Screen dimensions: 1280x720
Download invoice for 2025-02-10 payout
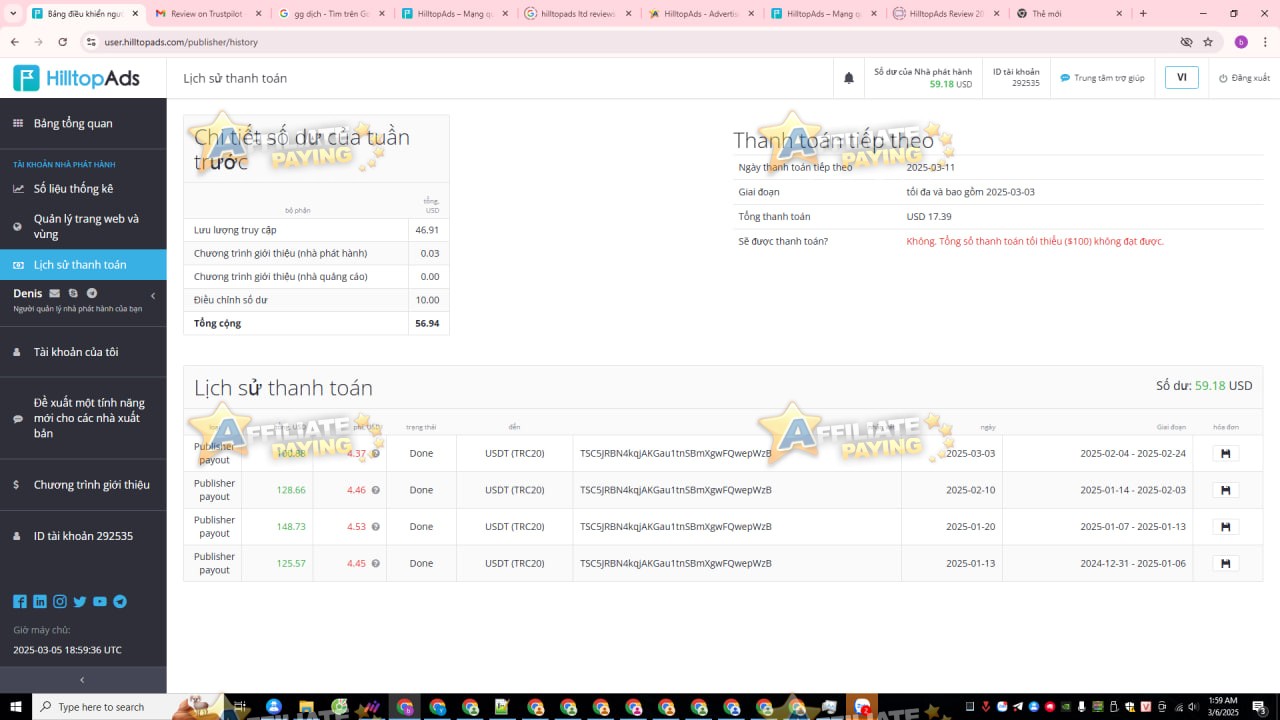[1225, 490]
